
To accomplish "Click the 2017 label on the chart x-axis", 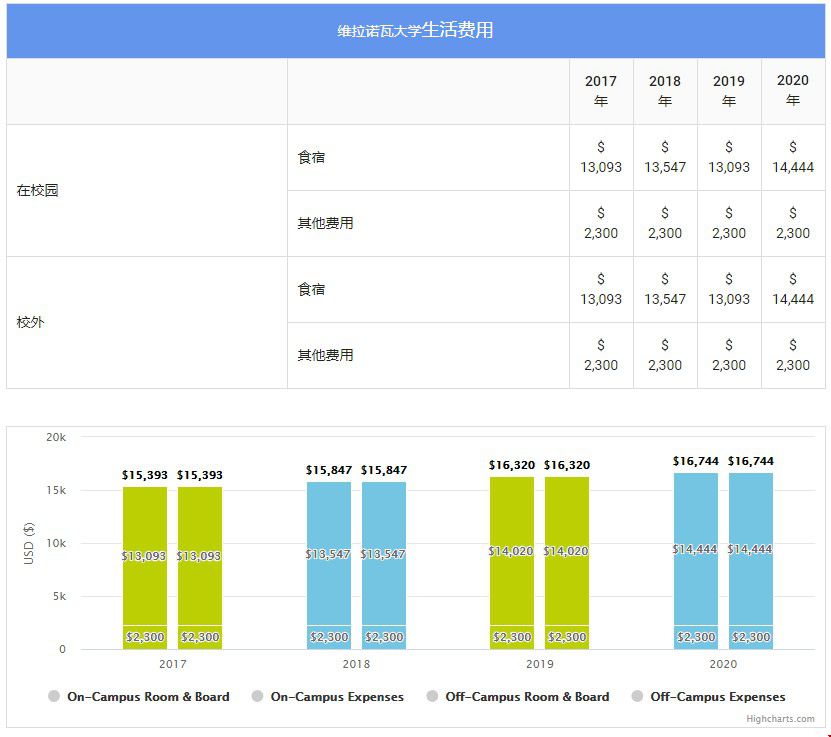I will [173, 664].
